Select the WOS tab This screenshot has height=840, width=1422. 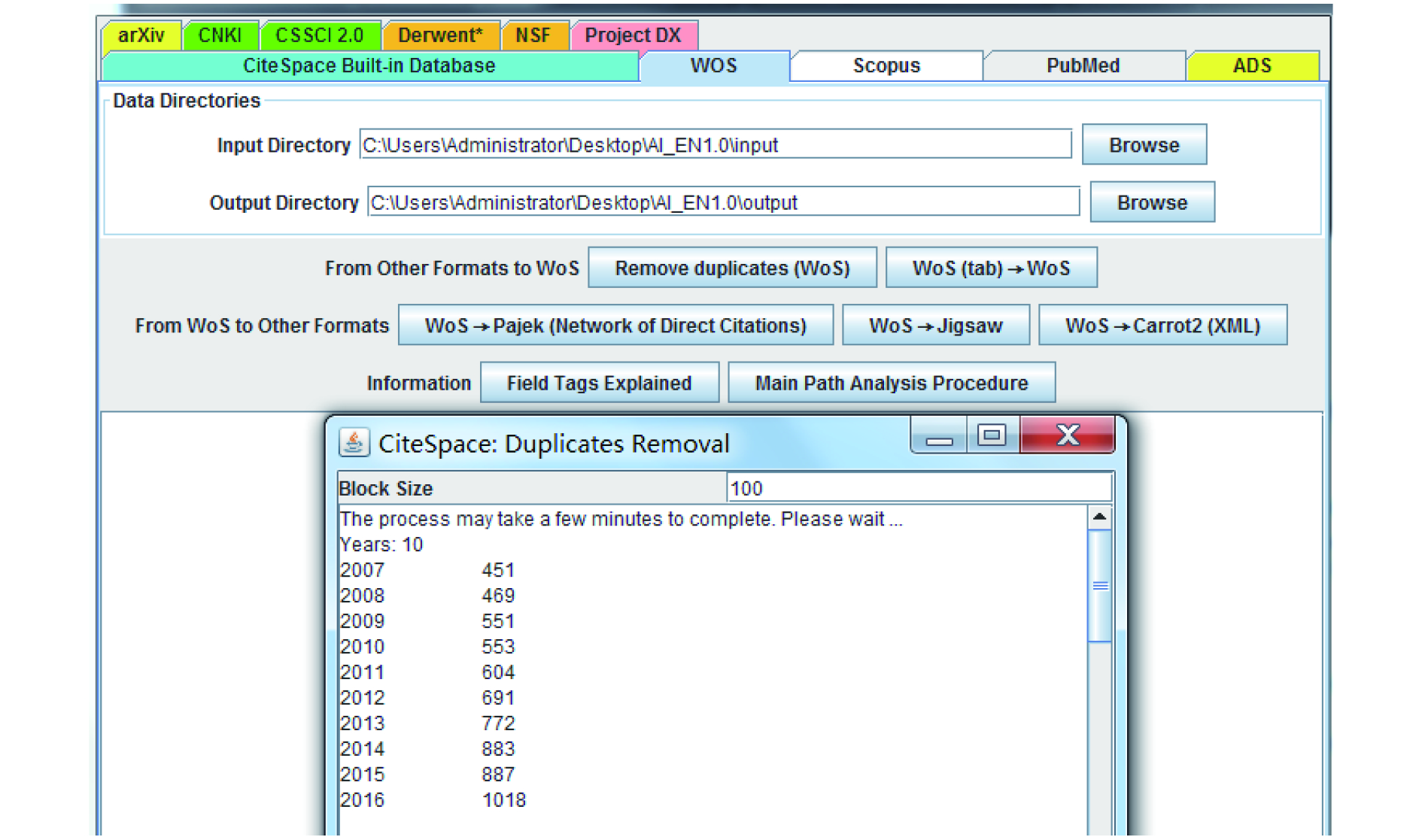(x=714, y=65)
